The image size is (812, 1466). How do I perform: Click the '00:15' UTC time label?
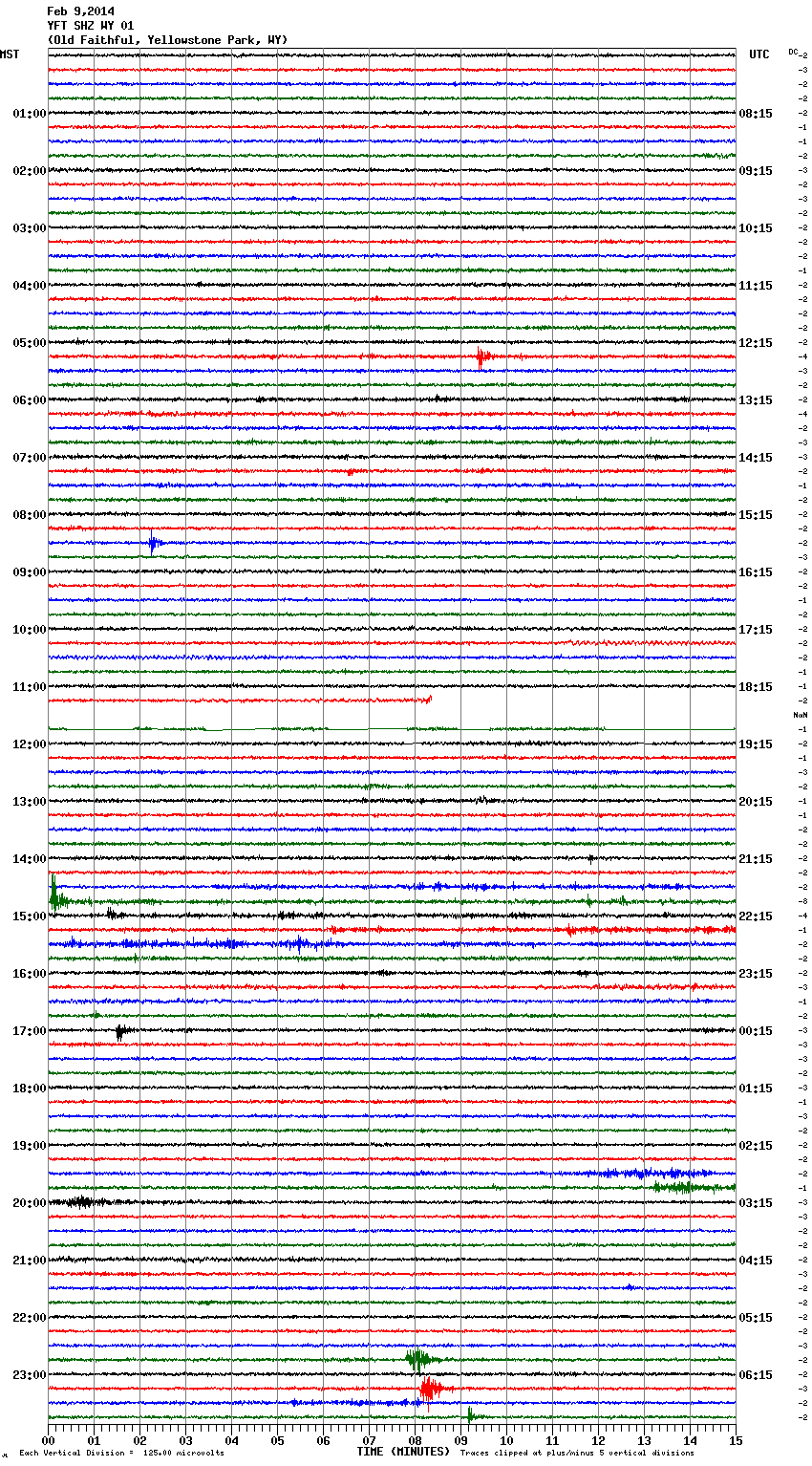756,1031
